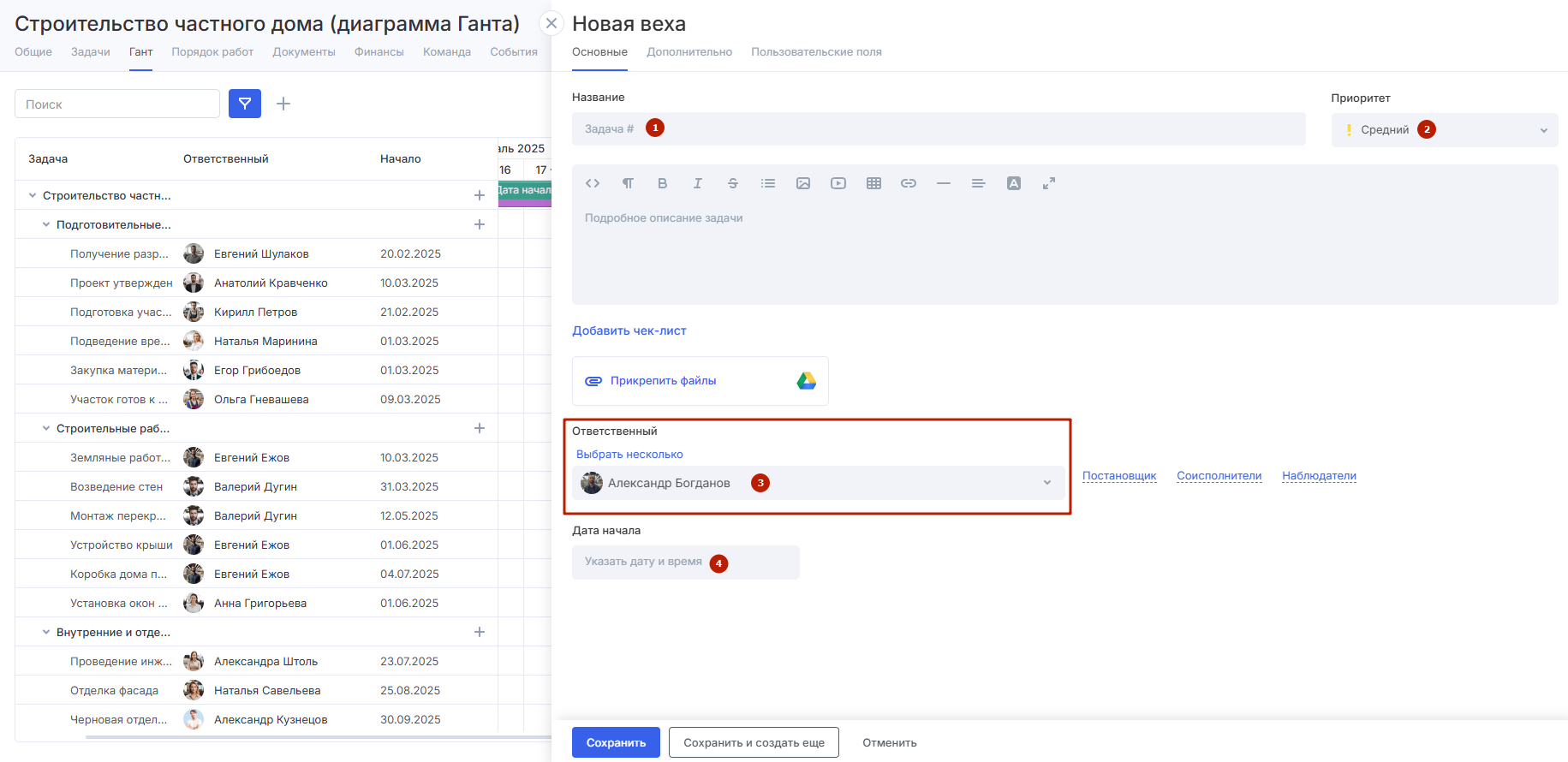The width and height of the screenshot is (1568, 762).
Task: Click Прикрепить файлы link
Action: click(663, 381)
